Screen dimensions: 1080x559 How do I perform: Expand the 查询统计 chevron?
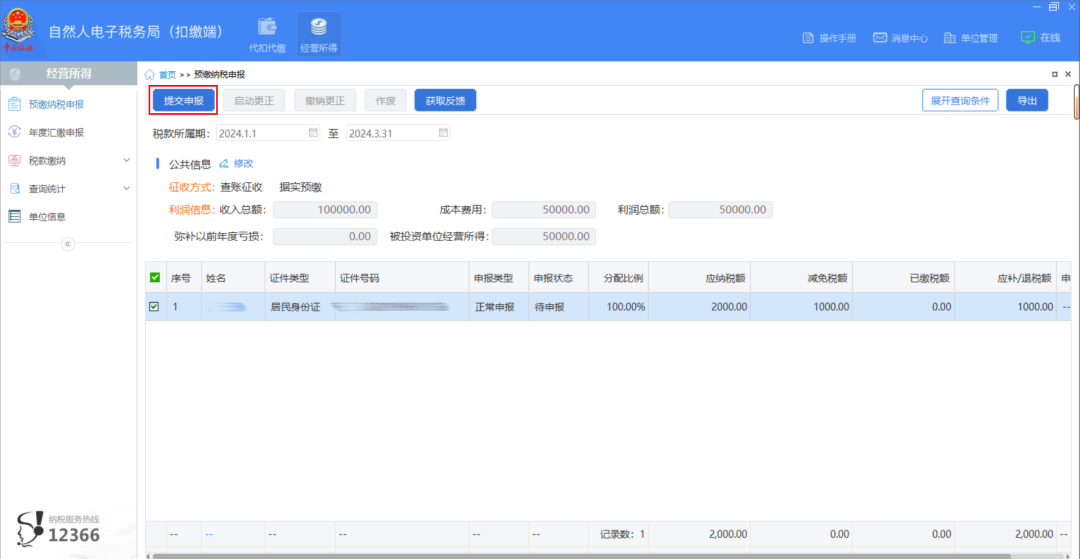coord(126,188)
